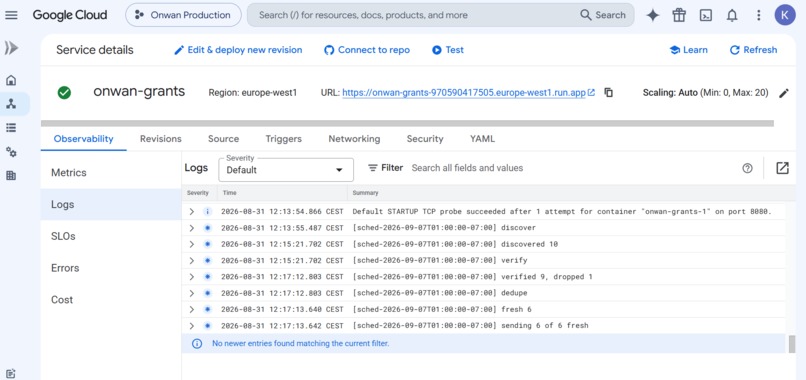Switch to the Source tab
The height and width of the screenshot is (380, 806).
click(x=224, y=139)
